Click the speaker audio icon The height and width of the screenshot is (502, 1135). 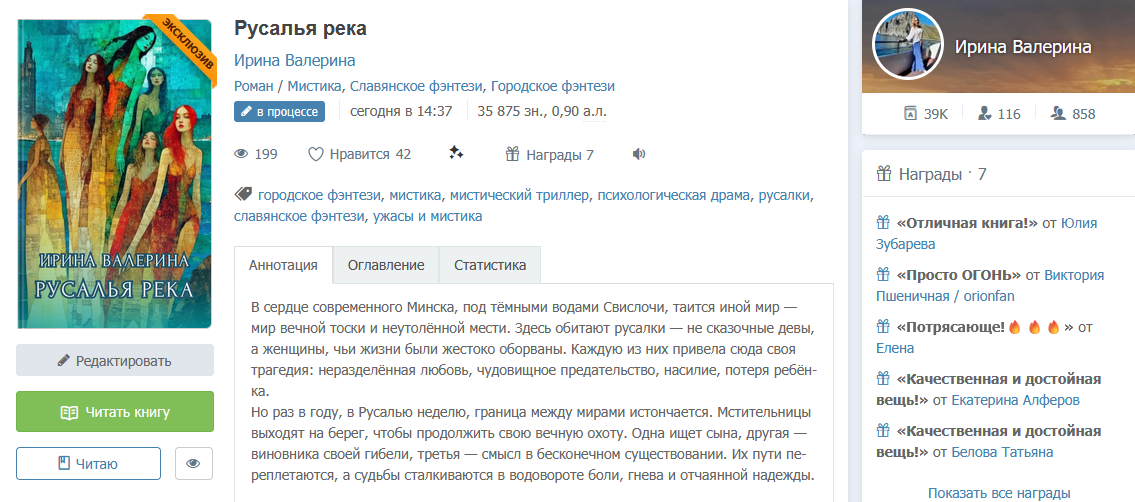639,154
